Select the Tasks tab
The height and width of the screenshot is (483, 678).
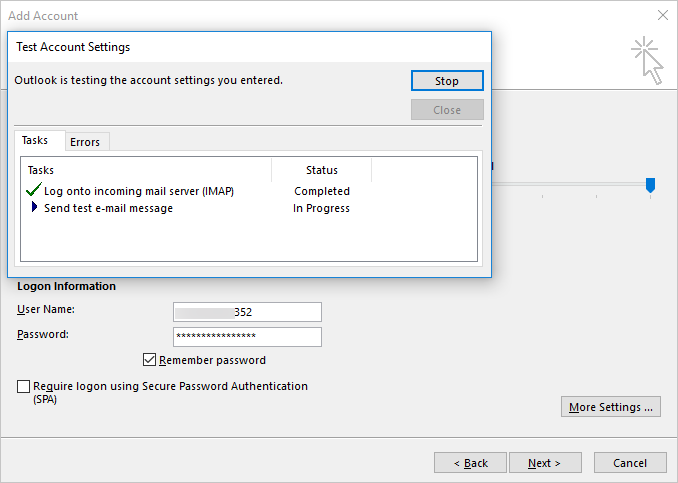point(35,141)
